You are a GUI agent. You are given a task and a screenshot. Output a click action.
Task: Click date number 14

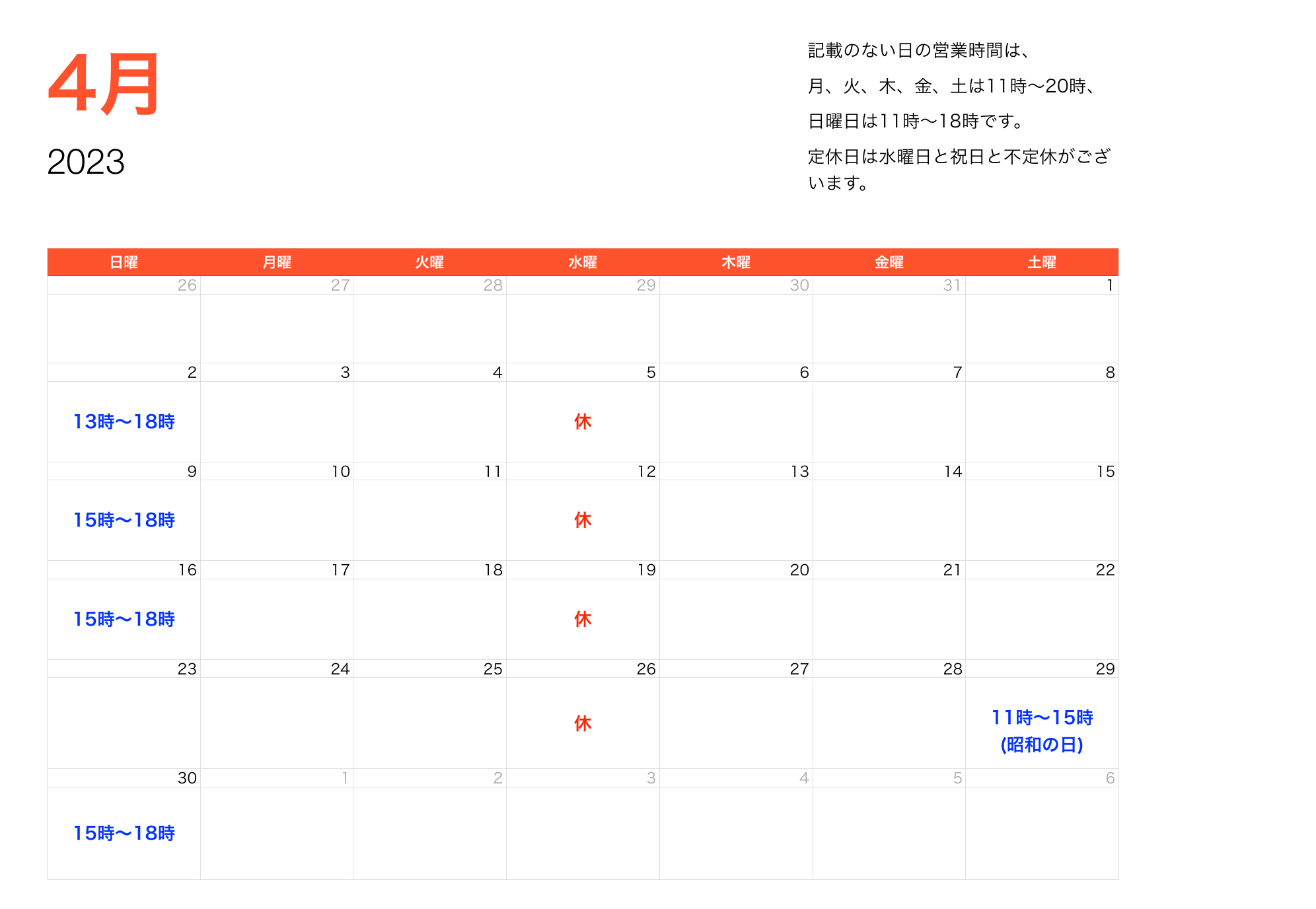(x=953, y=472)
